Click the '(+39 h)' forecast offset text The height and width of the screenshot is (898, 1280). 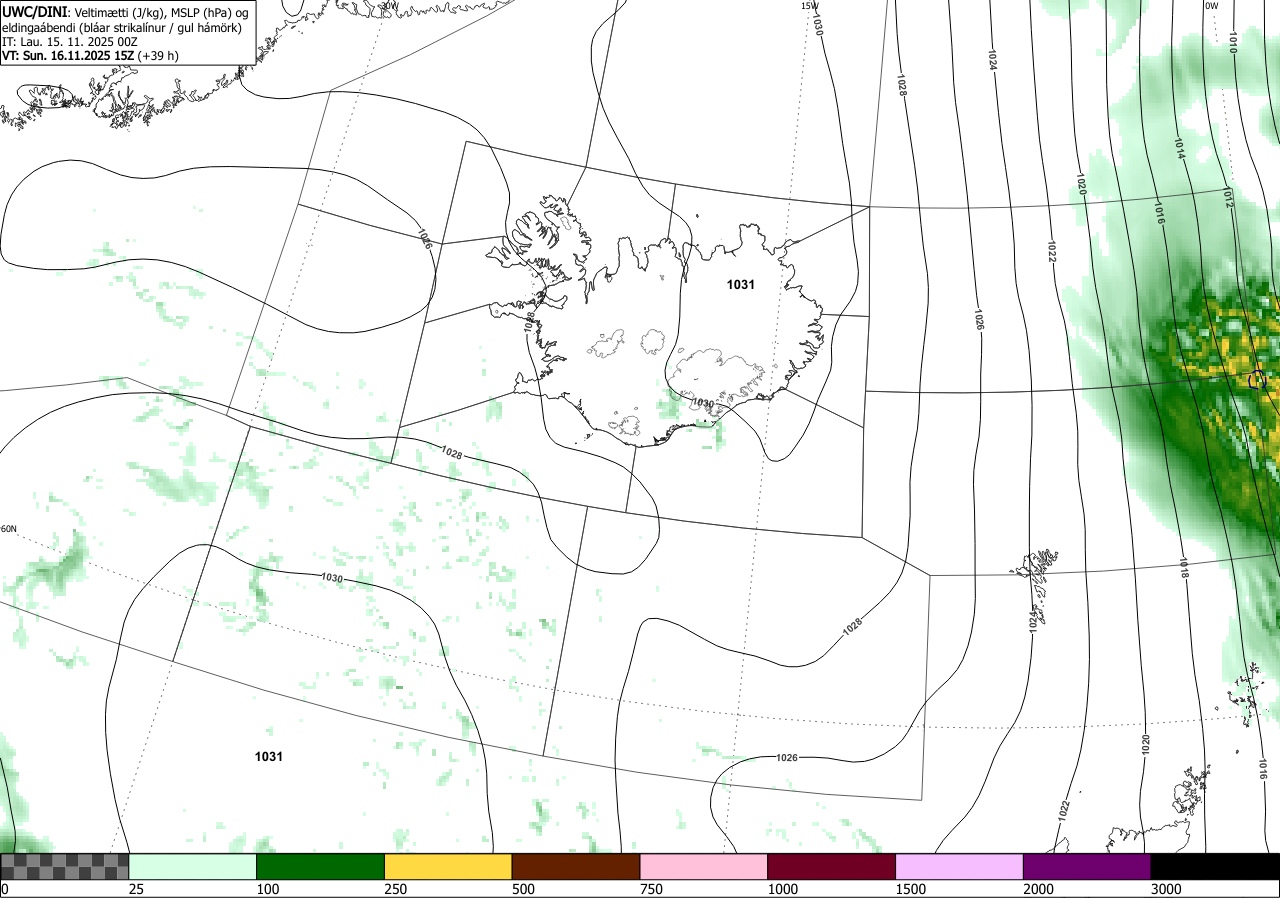point(160,56)
